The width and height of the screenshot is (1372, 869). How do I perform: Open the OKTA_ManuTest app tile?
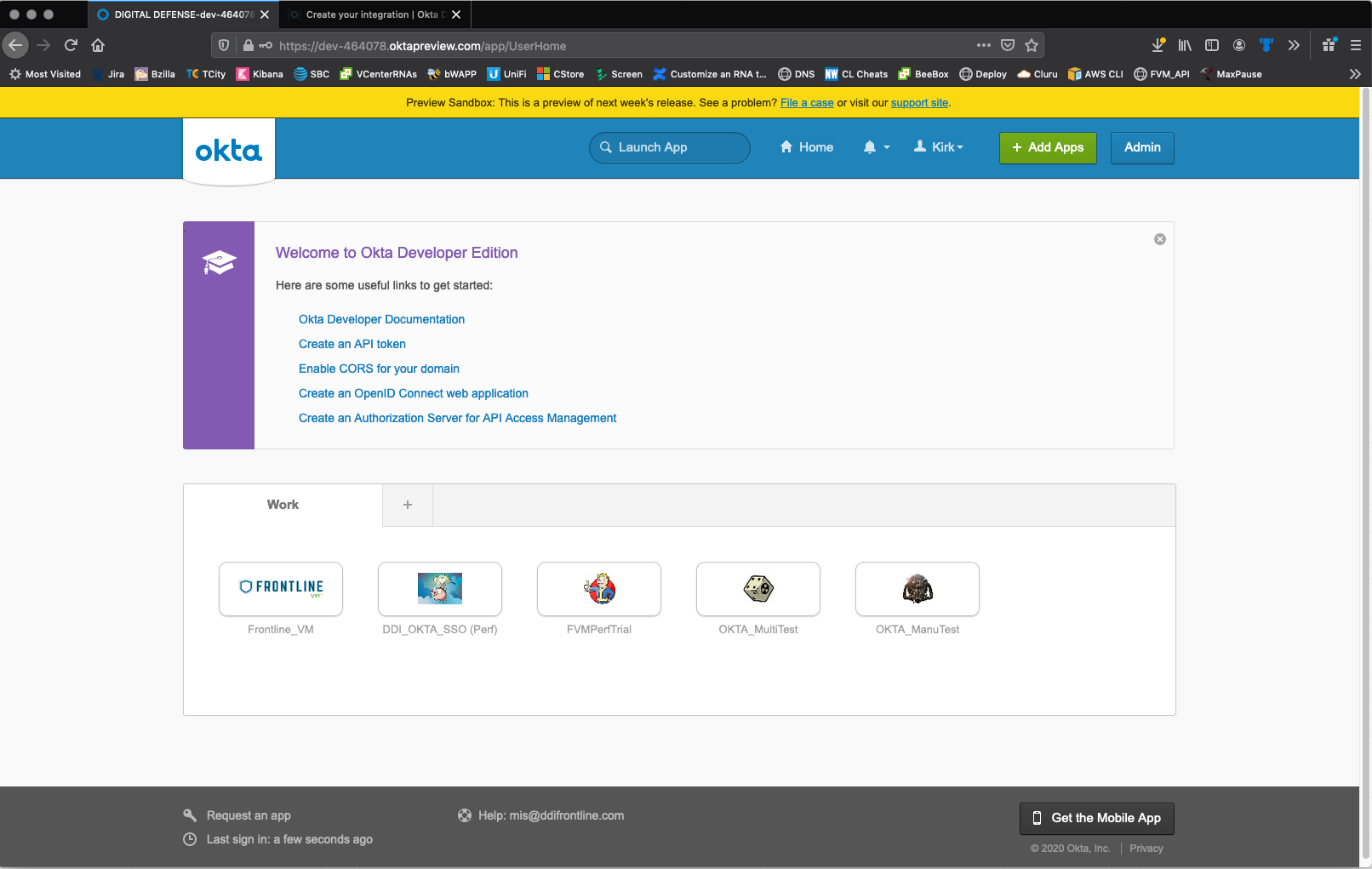point(918,588)
